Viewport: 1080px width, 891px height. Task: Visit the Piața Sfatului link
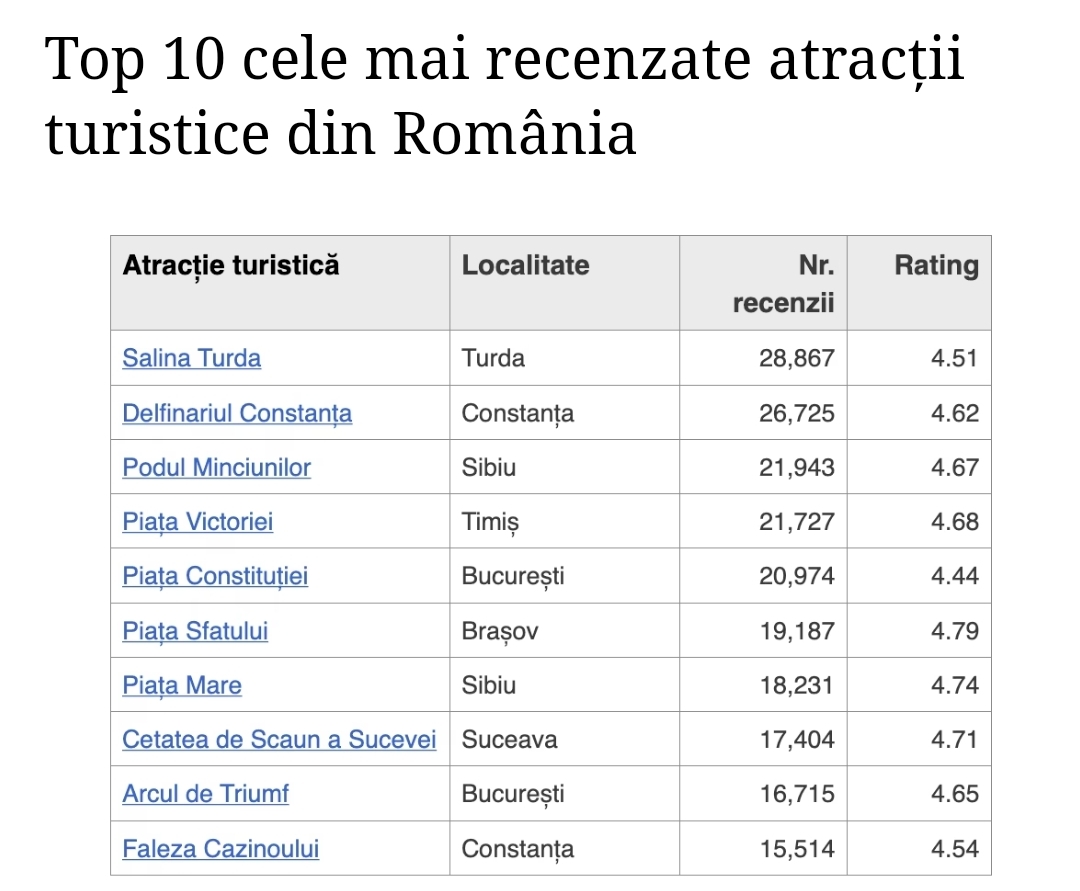pos(195,631)
